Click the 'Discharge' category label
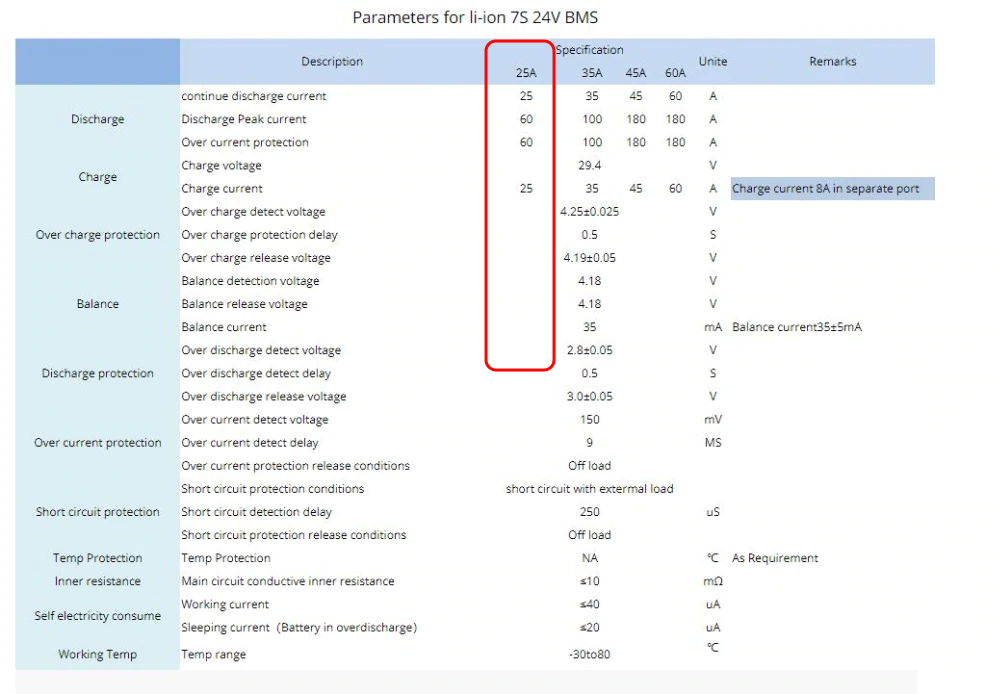Screen dimensions: 1000x694 click(98, 119)
